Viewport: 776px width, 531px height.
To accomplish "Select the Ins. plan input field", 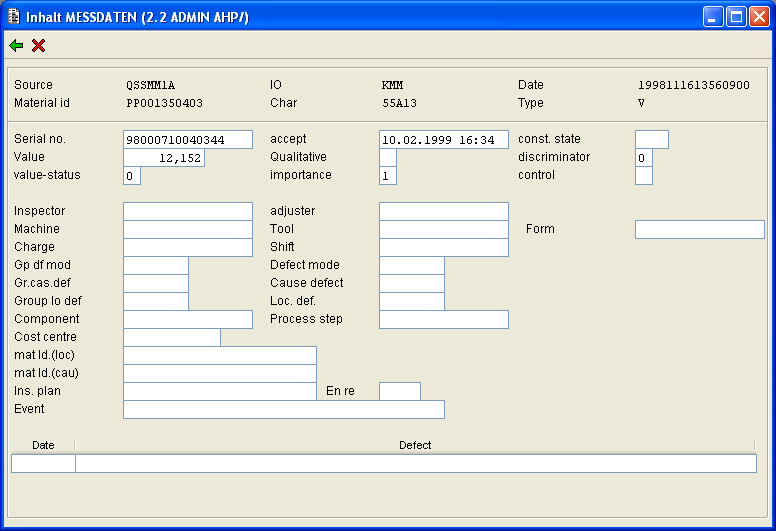I will [220, 391].
